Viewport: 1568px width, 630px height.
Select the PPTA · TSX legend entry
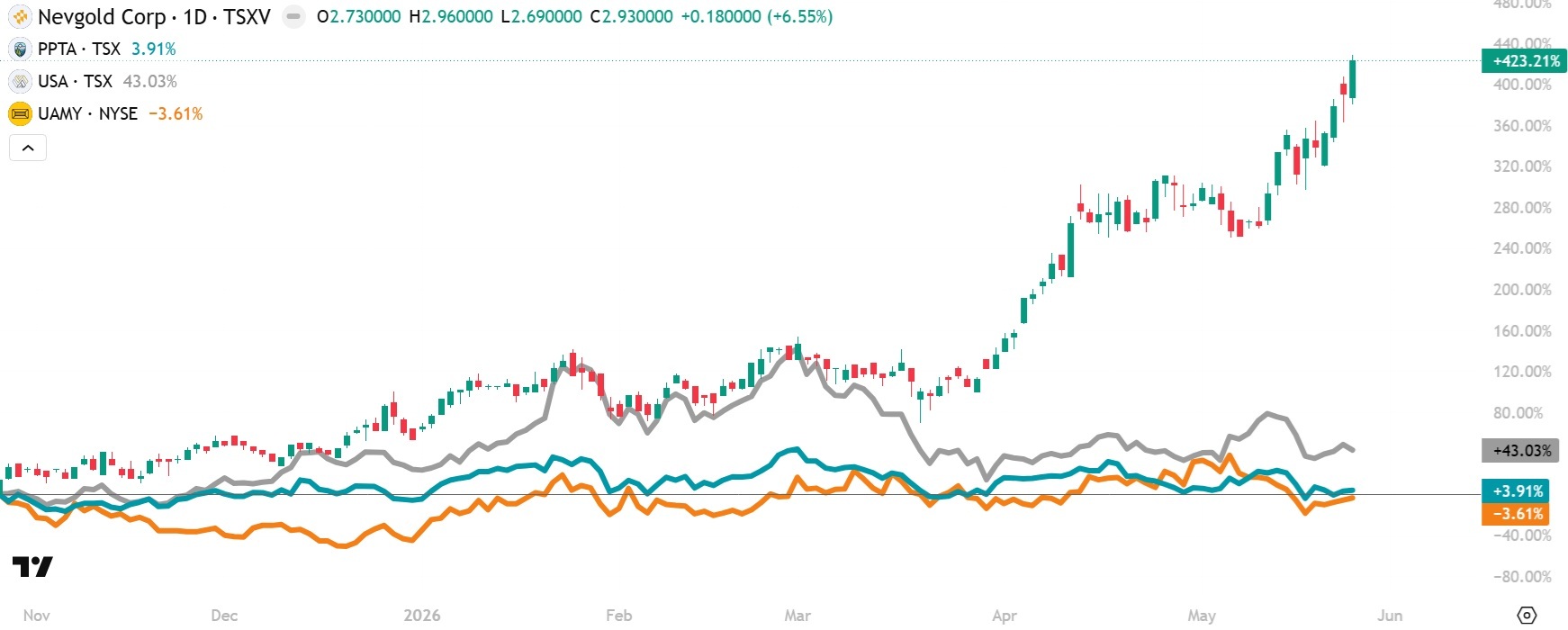coord(79,49)
